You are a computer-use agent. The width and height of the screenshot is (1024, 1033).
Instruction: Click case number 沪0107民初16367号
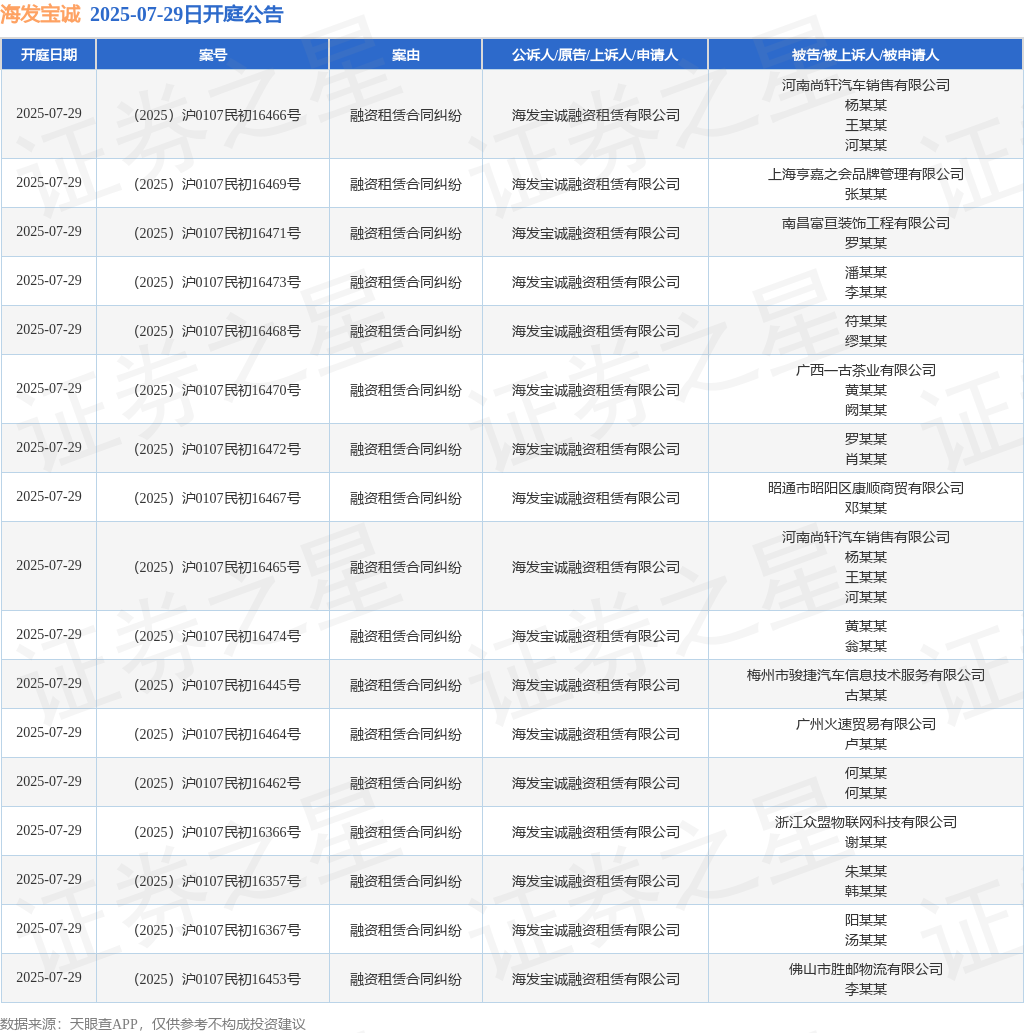(x=241, y=930)
